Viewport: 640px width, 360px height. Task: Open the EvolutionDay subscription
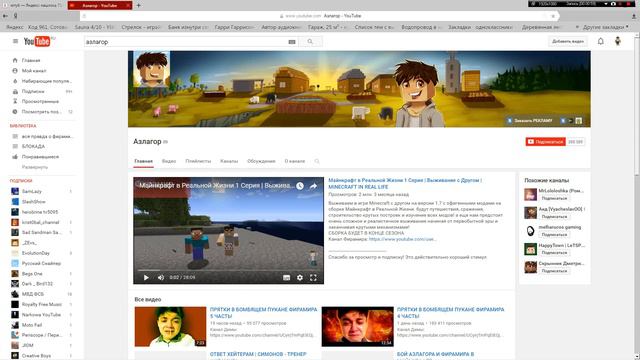pos(36,253)
